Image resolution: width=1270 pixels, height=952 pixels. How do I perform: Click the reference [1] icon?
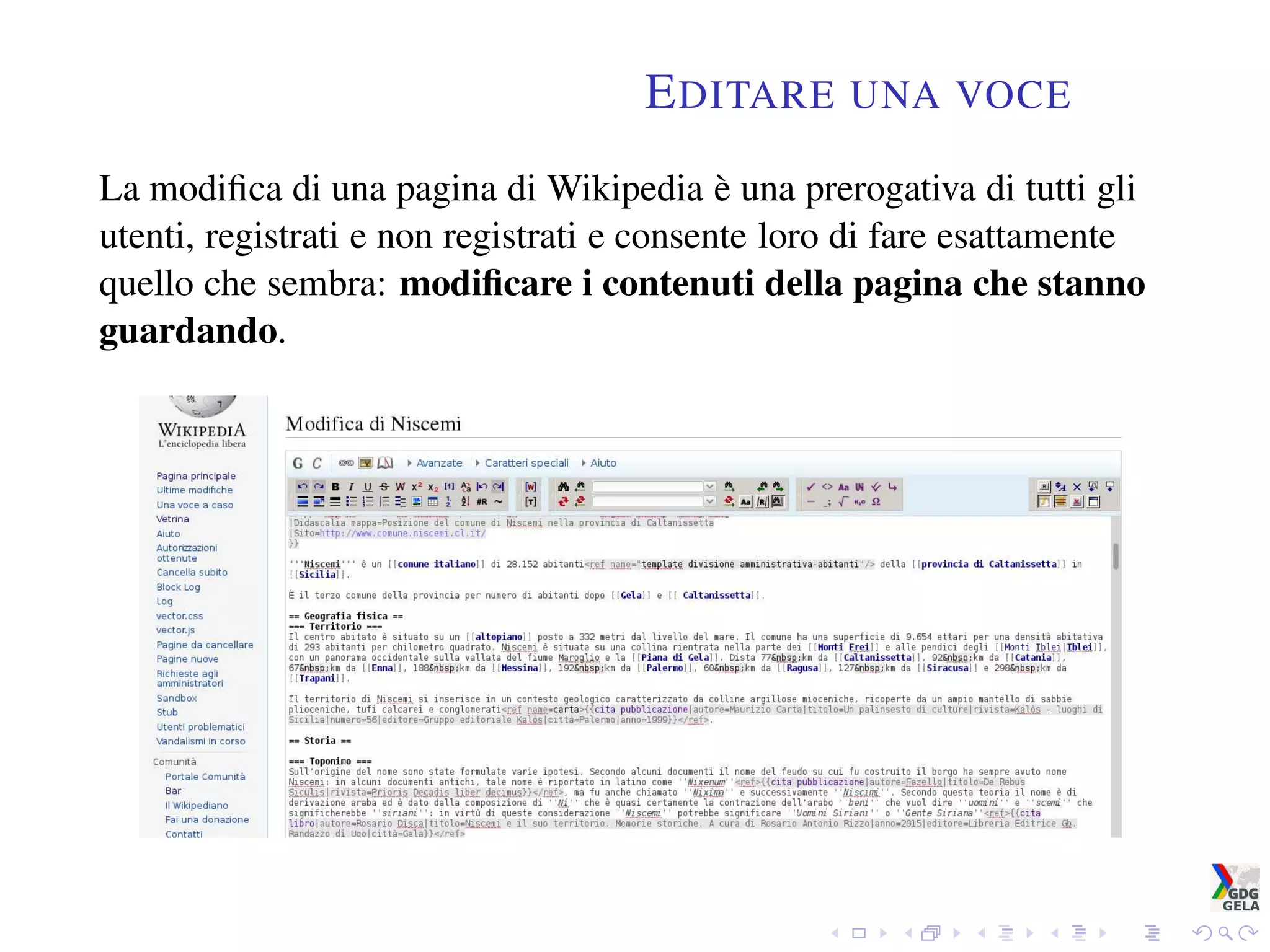(x=449, y=487)
